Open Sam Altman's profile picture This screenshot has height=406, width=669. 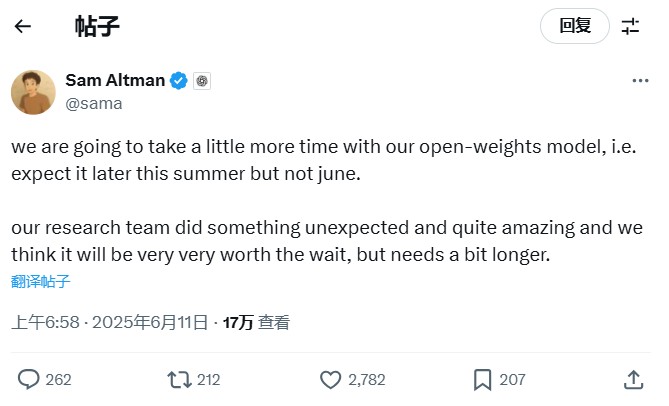33,91
